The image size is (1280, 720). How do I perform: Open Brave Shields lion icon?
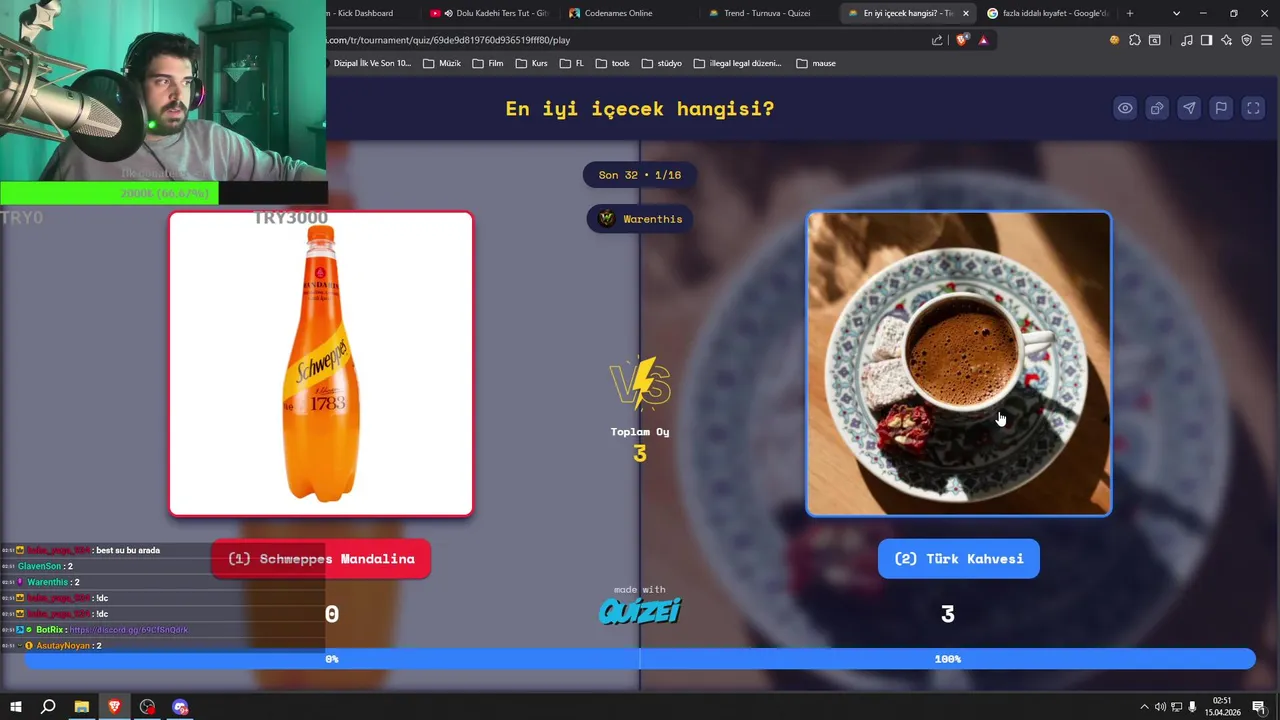(962, 40)
